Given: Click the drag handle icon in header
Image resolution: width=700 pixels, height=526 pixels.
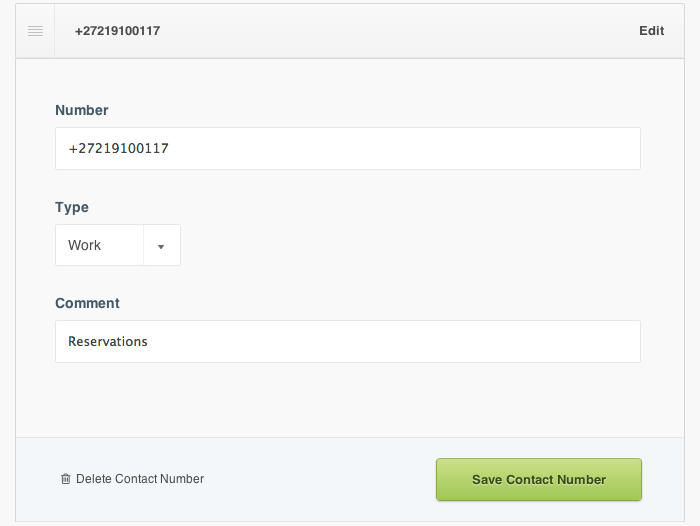Looking at the screenshot, I should coord(35,31).
